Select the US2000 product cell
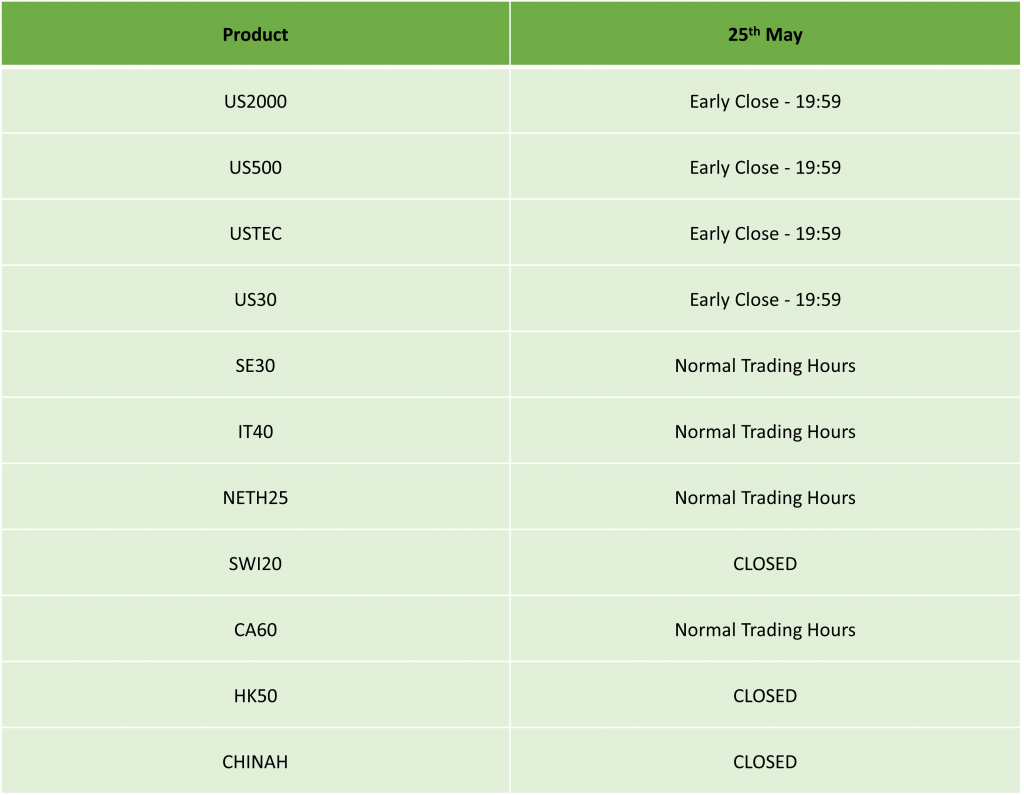Image resolution: width=1024 pixels, height=795 pixels. click(255, 101)
